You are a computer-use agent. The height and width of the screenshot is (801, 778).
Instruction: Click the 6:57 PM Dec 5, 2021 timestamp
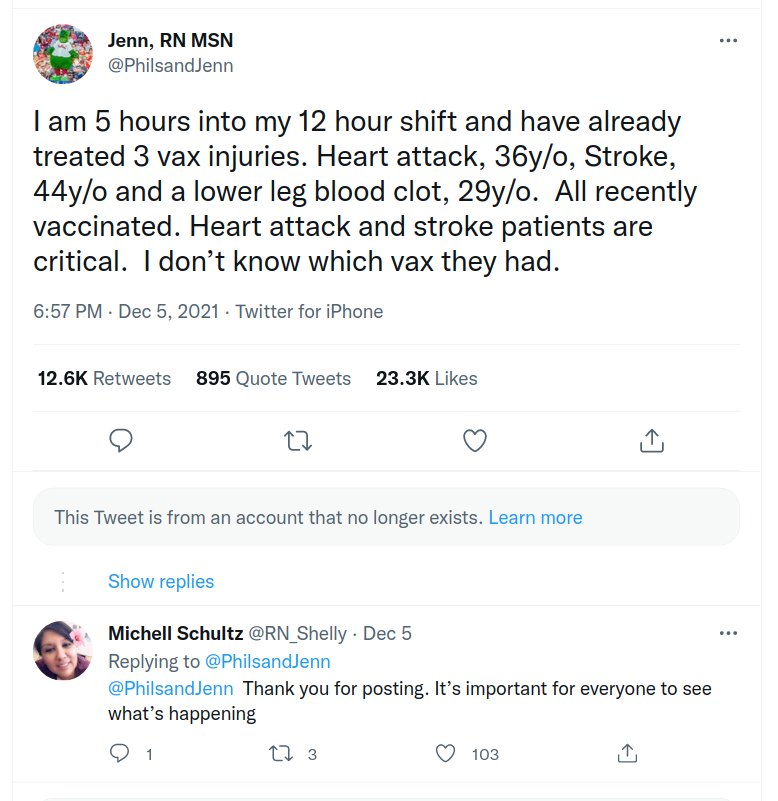[126, 312]
